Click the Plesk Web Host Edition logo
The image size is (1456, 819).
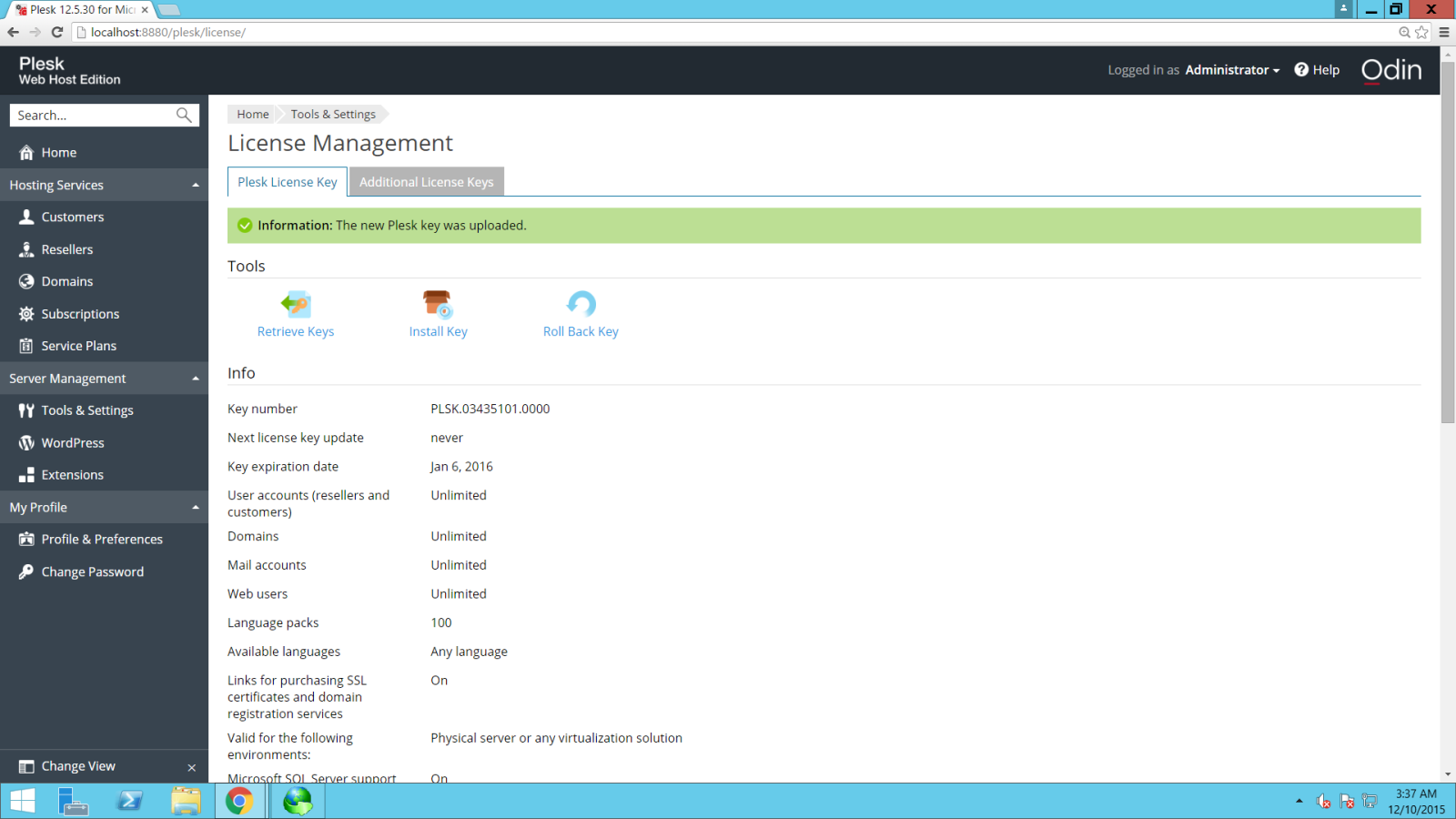(69, 71)
